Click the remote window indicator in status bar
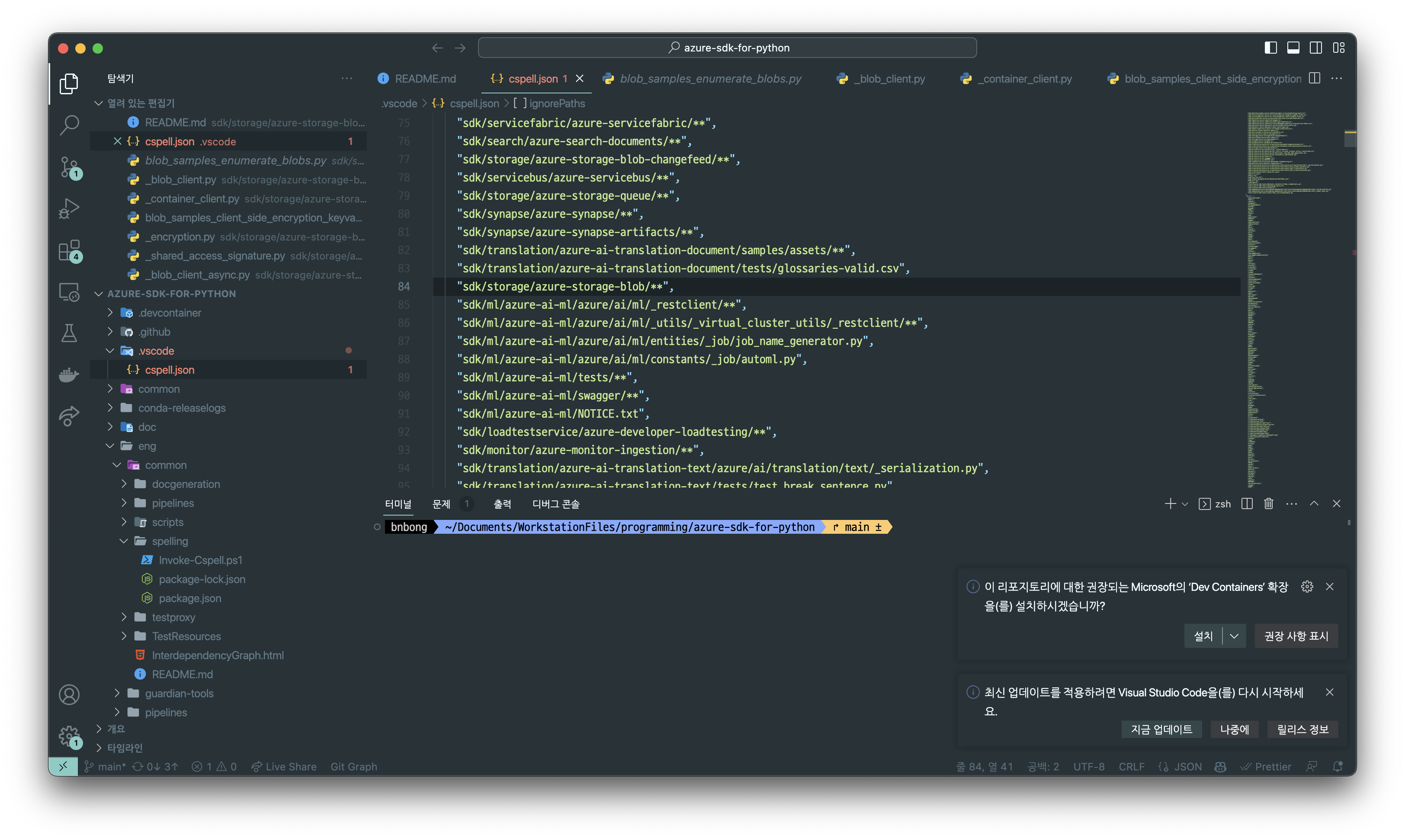Image resolution: width=1405 pixels, height=840 pixels. coord(63,766)
